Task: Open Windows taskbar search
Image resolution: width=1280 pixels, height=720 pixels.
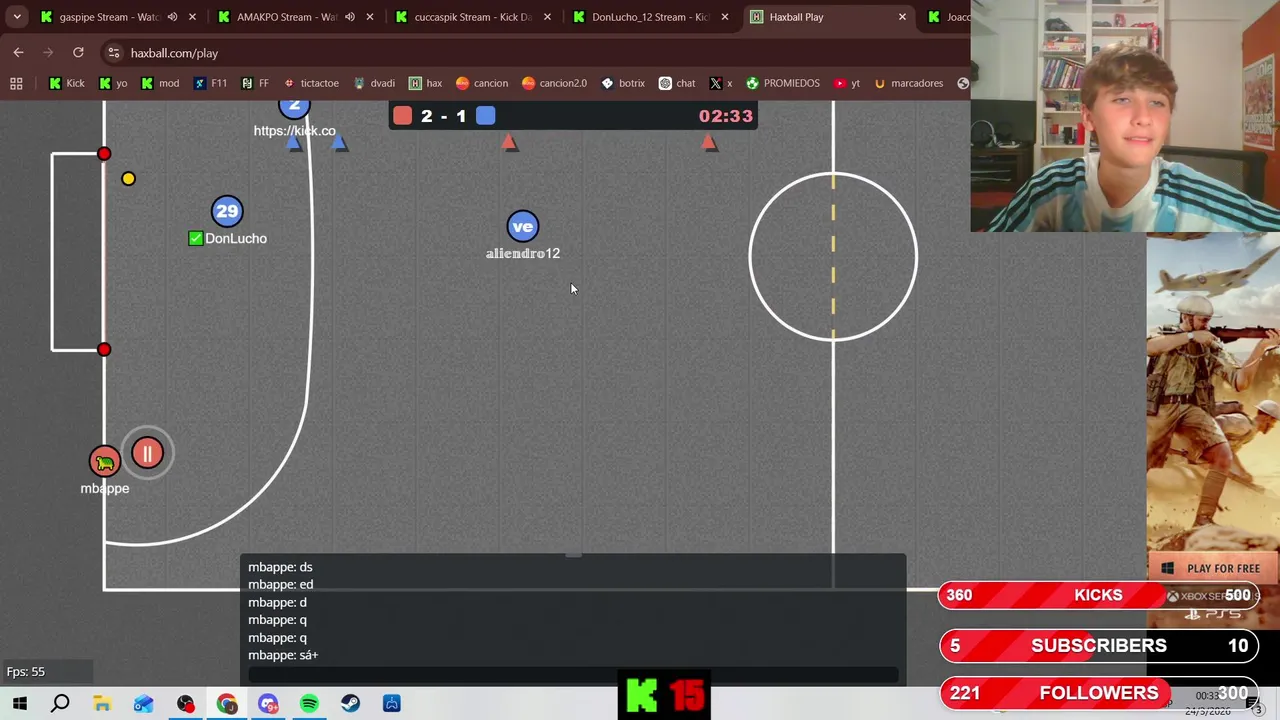Action: [x=60, y=703]
